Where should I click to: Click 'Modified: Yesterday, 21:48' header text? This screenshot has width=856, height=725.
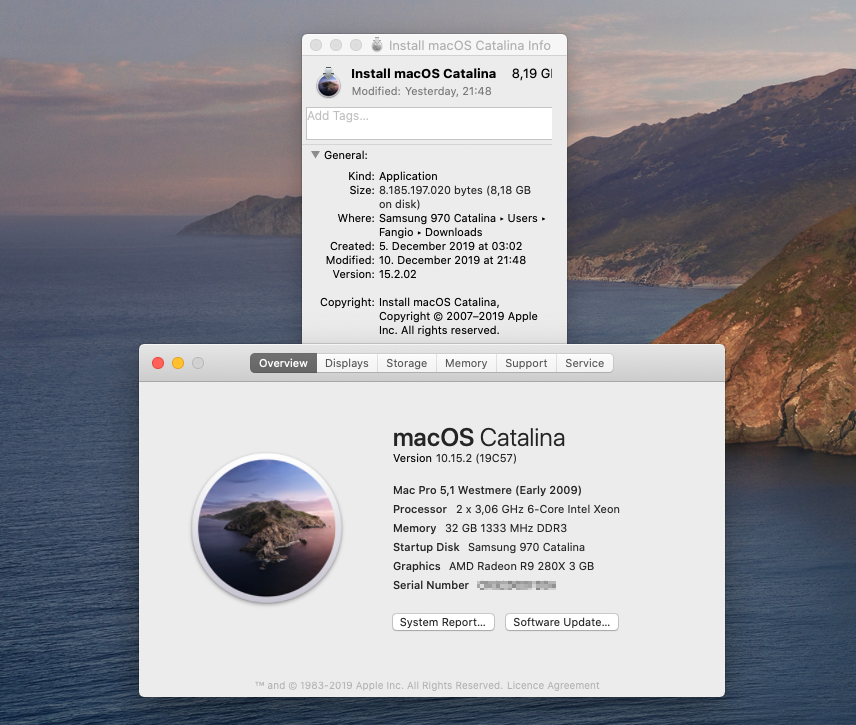click(x=421, y=91)
